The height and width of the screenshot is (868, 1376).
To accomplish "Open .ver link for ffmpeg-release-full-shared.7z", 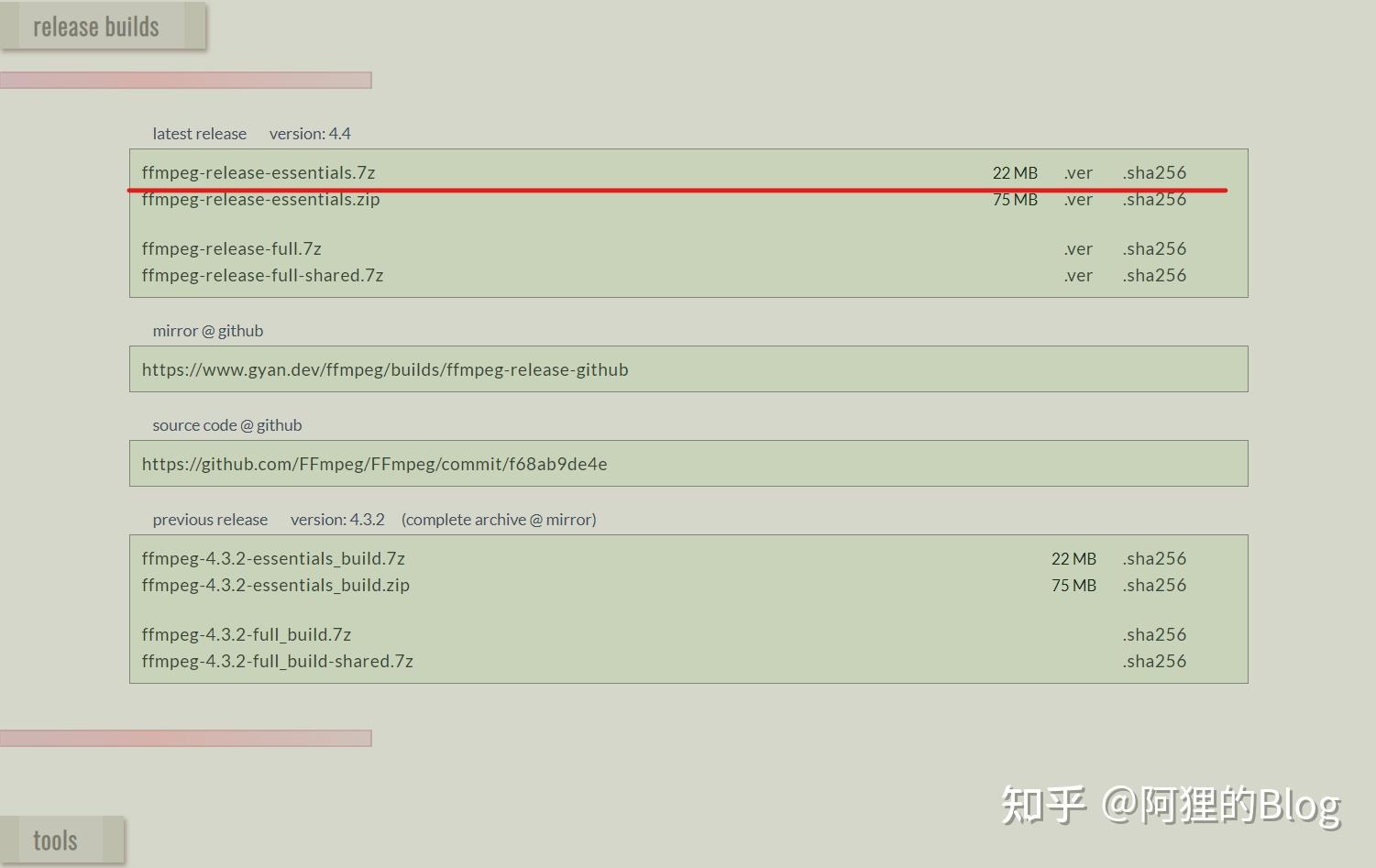I will (1078, 275).
